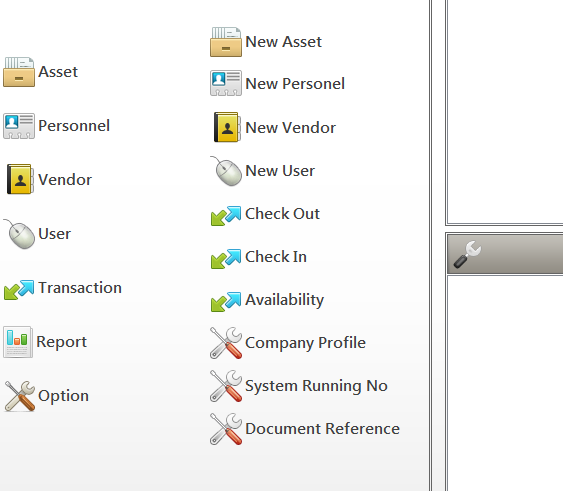Click the New User mouse icon
This screenshot has height=491, width=563.
point(226,171)
